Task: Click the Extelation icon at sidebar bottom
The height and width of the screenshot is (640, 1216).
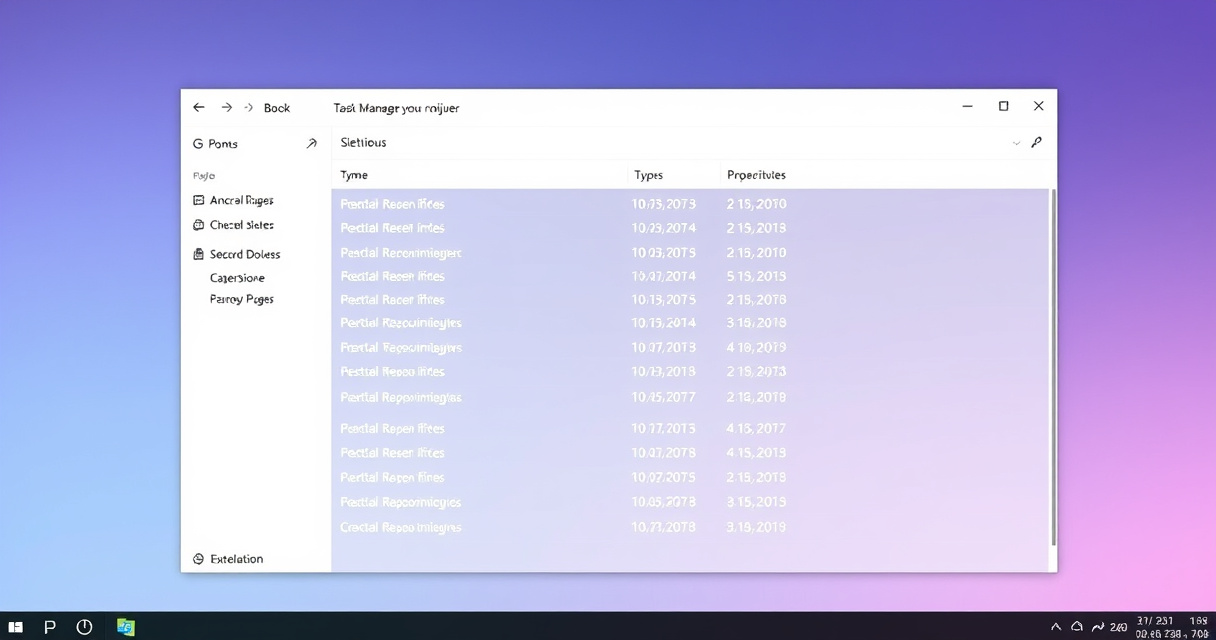Action: [x=198, y=559]
